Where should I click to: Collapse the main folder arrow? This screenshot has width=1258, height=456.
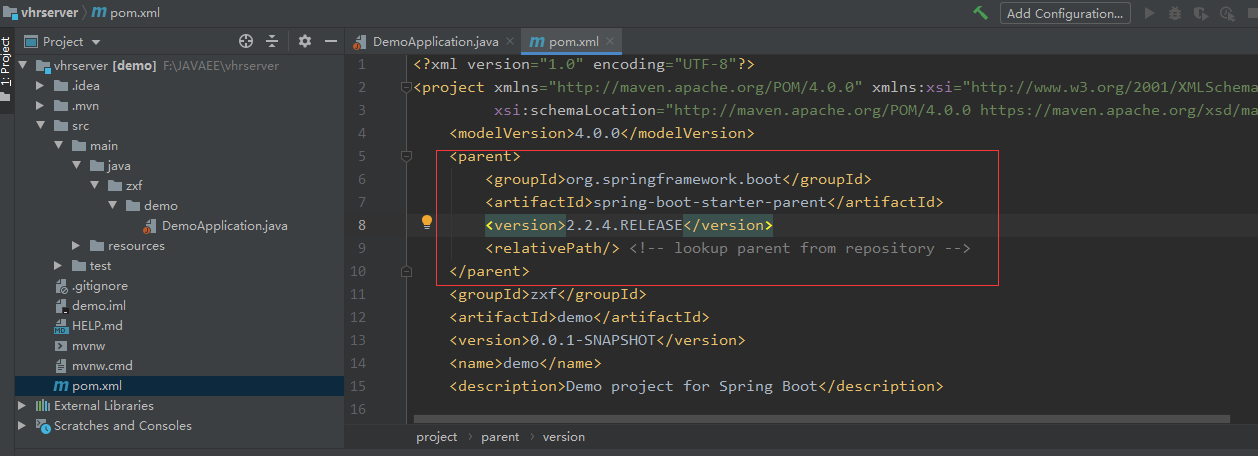58,146
